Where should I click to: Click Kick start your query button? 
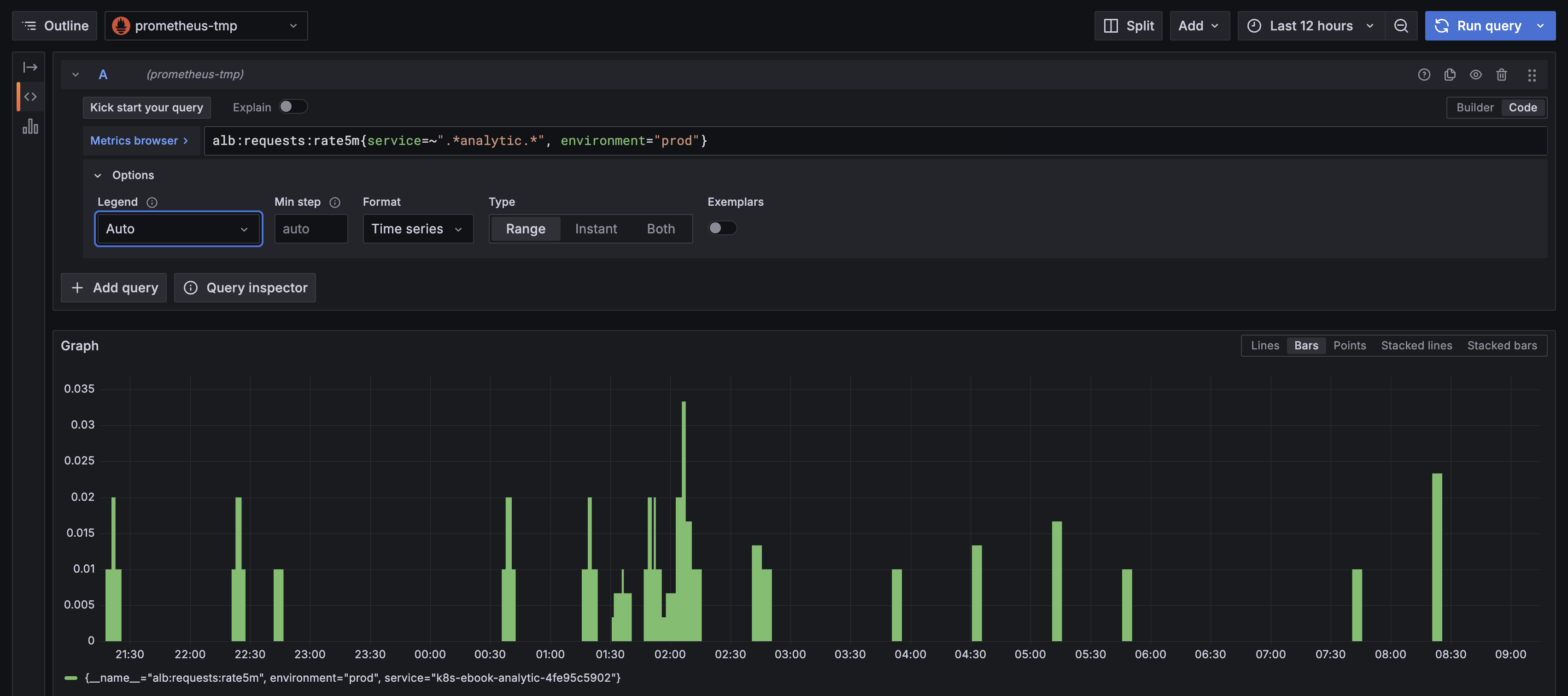click(x=146, y=107)
